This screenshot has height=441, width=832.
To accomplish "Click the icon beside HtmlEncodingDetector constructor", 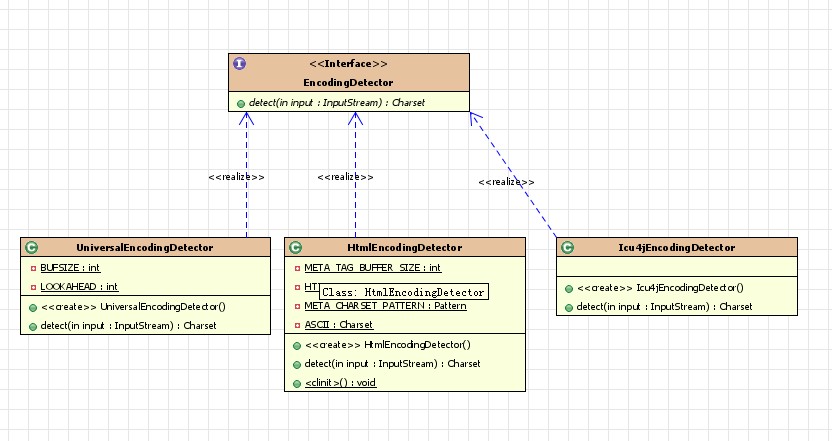I will point(297,346).
